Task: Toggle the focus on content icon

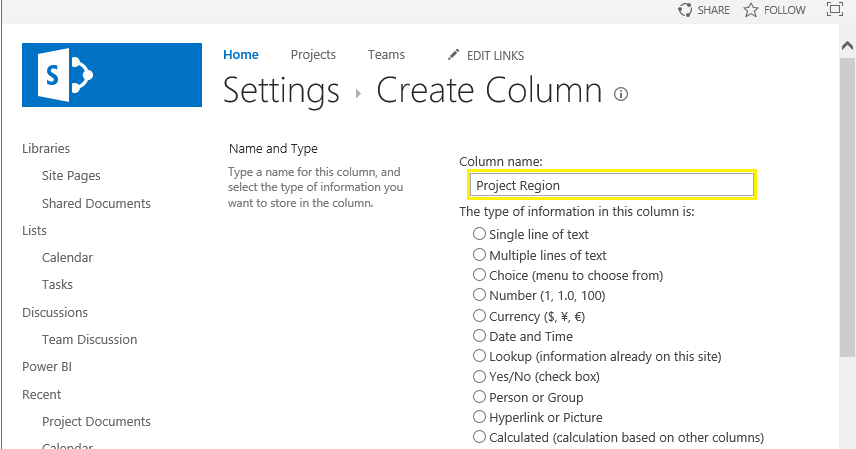Action: [835, 9]
